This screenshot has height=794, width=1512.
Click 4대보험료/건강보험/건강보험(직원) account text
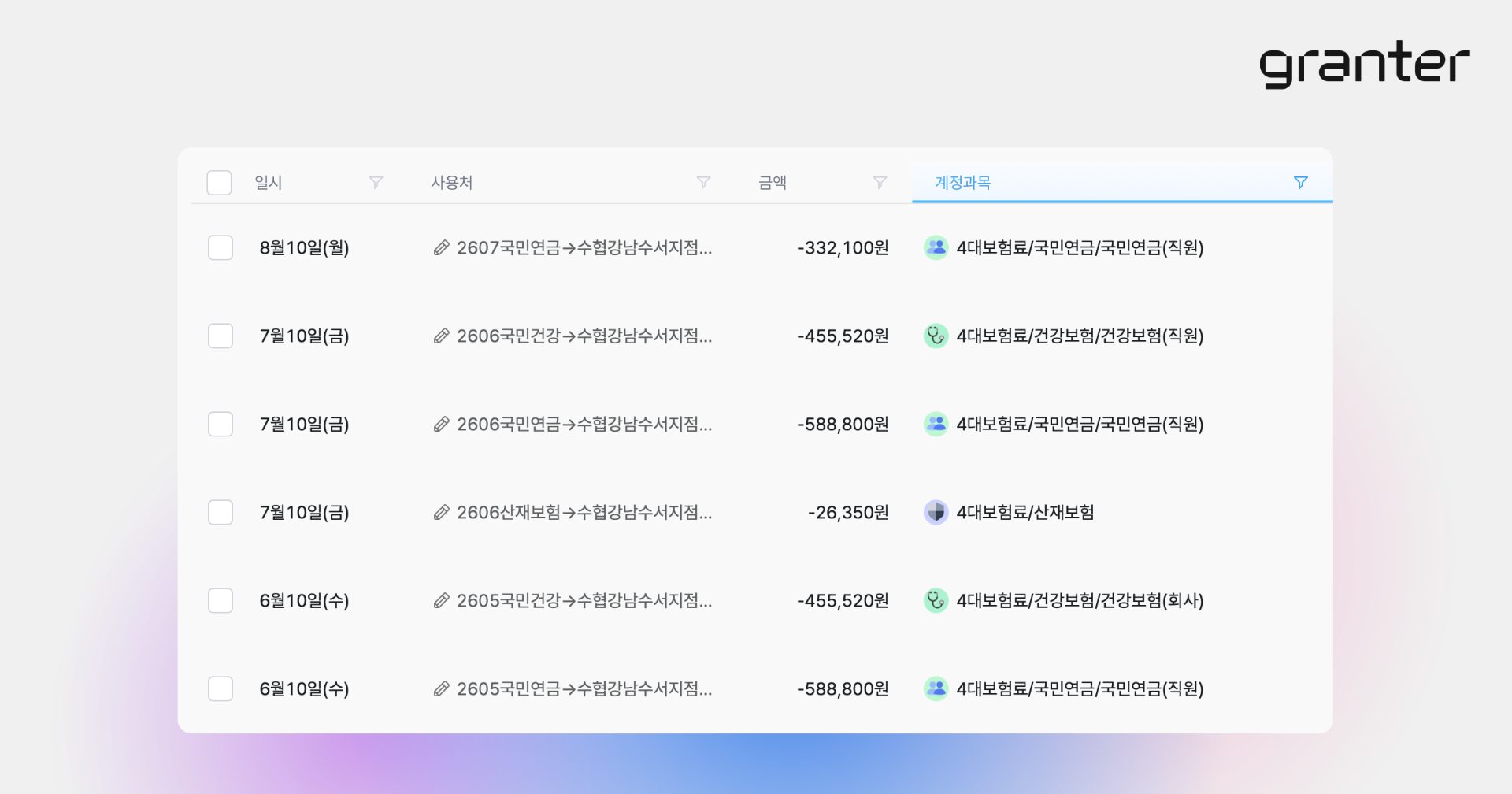pos(1080,336)
